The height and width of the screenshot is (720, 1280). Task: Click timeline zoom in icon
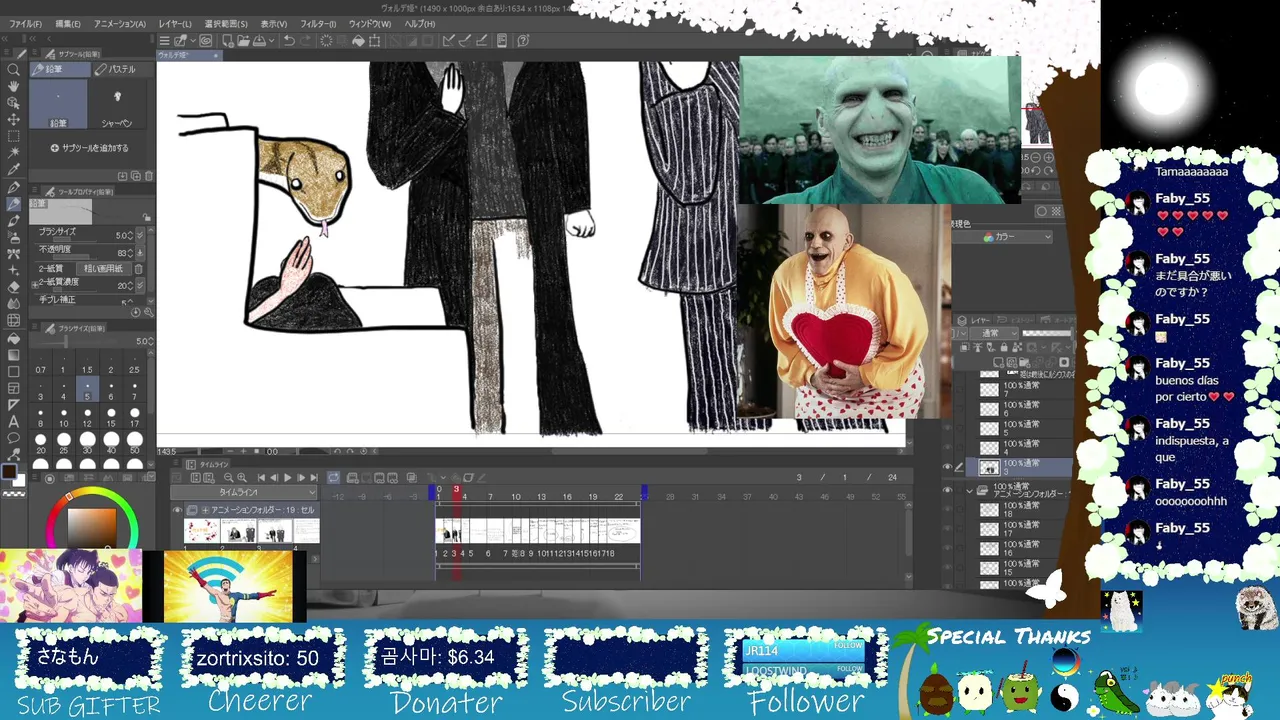pos(243,478)
